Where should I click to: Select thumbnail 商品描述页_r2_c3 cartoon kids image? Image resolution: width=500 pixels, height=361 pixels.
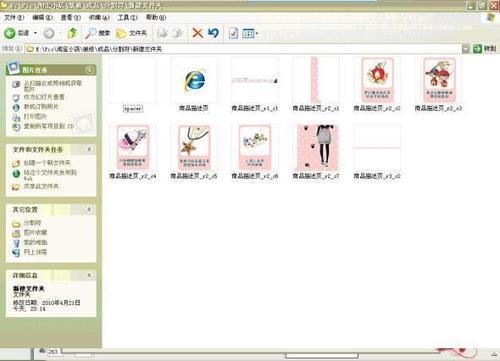(438, 80)
